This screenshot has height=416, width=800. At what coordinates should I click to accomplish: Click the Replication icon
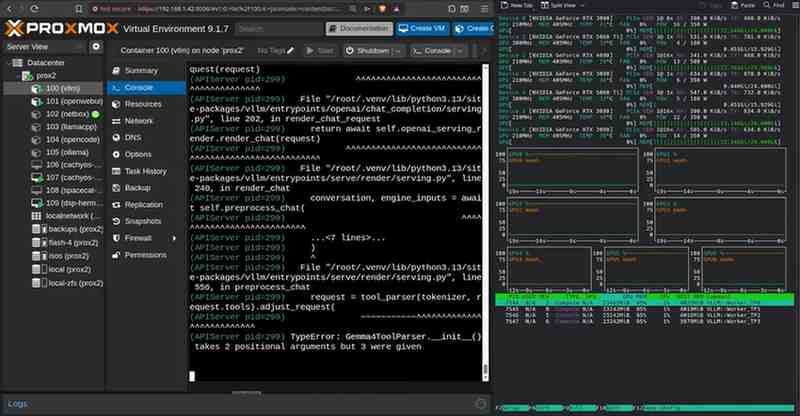[116, 205]
